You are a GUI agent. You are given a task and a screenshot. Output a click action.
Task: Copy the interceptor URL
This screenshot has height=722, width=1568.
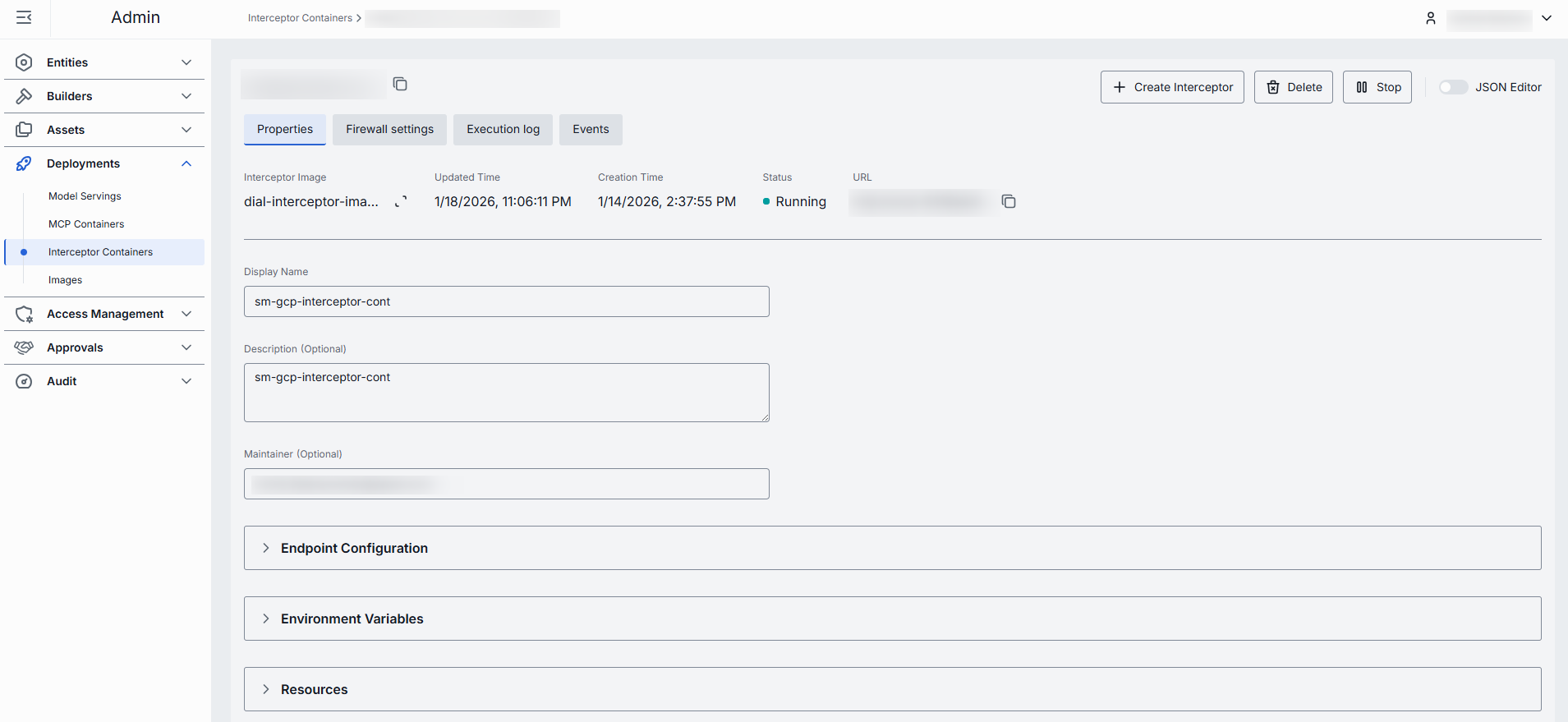(x=1009, y=201)
